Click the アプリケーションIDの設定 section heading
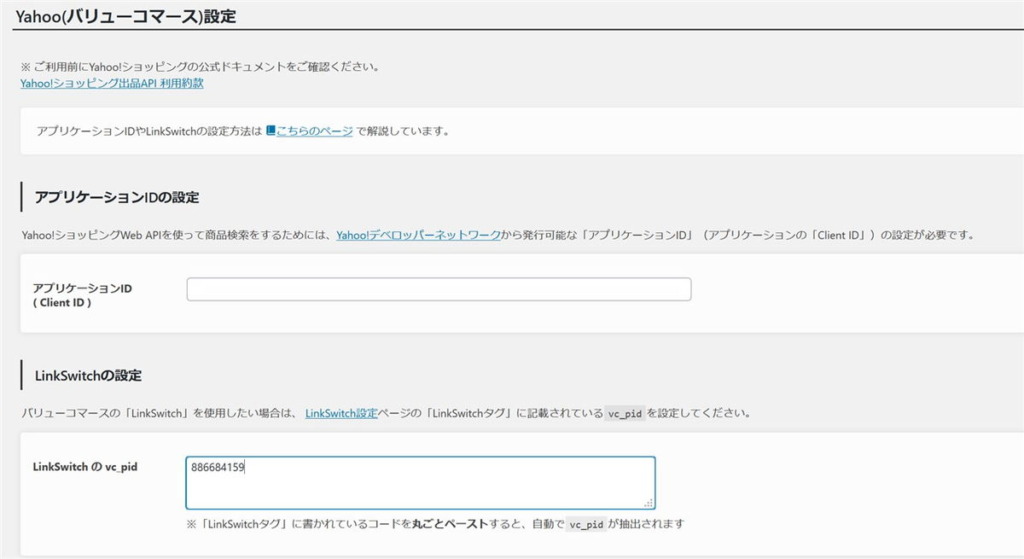The image size is (1024, 559). (x=117, y=197)
